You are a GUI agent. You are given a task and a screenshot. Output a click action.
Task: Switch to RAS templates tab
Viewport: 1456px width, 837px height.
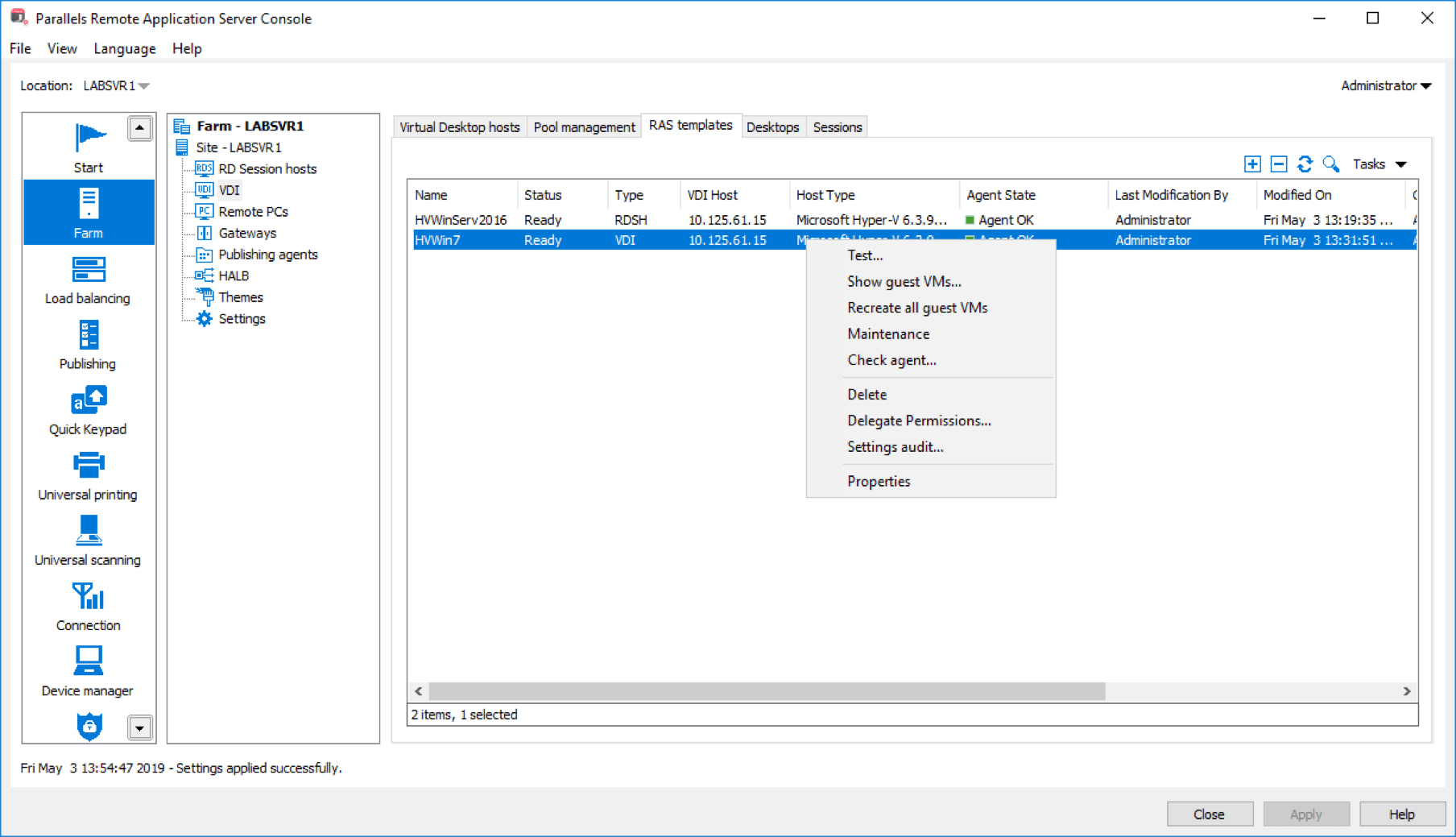(x=691, y=125)
